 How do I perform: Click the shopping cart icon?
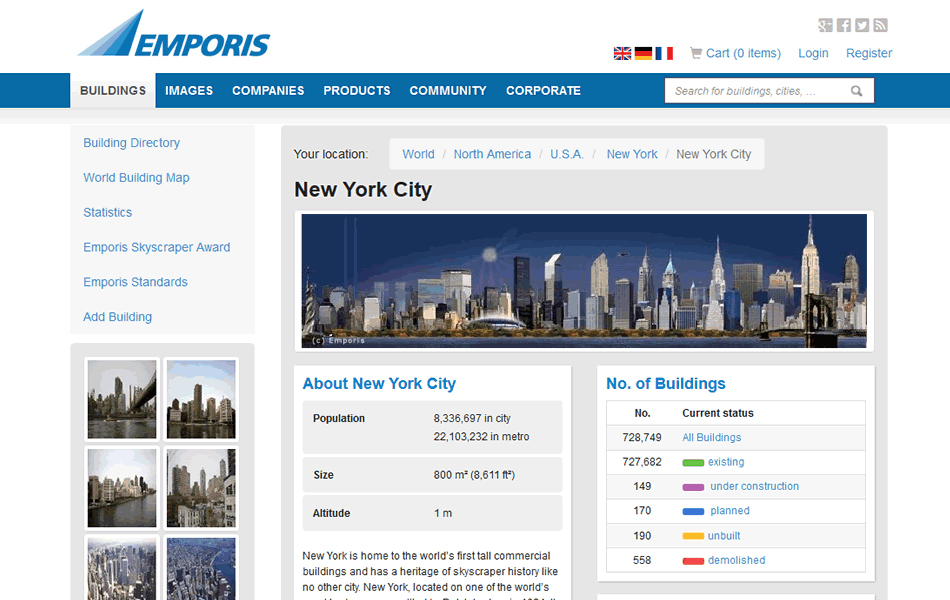696,53
